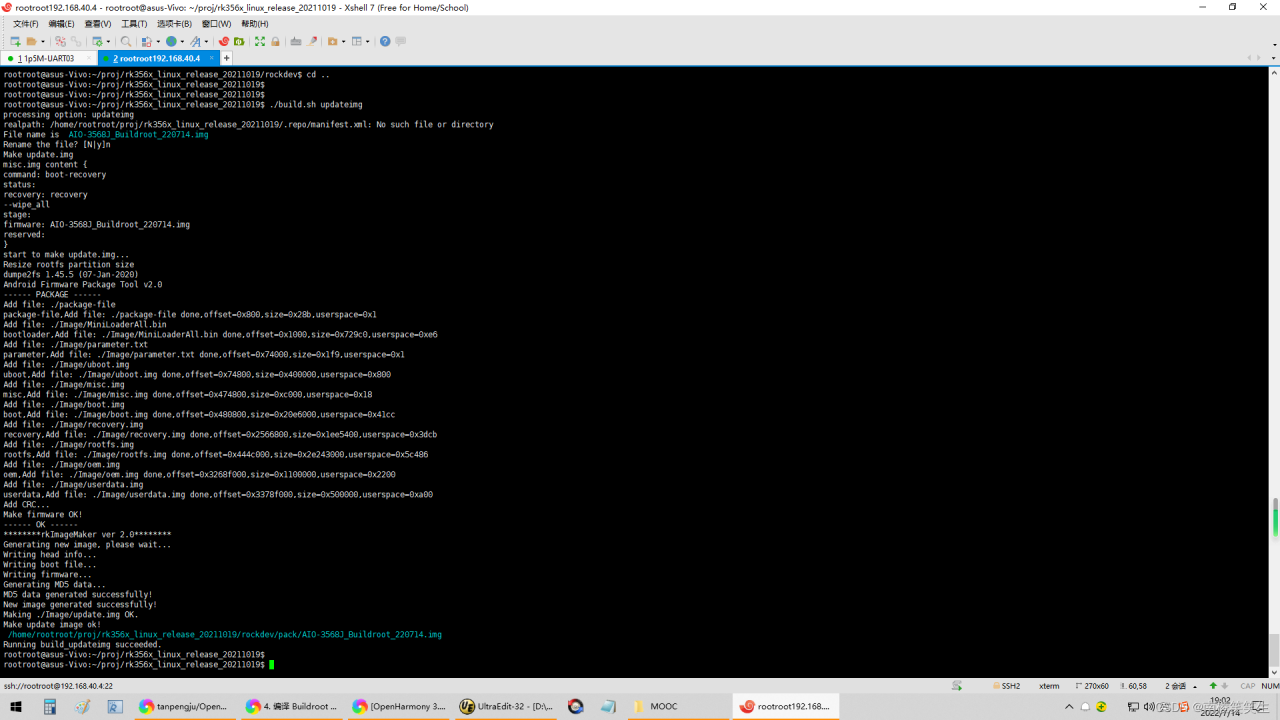Click the 2 会话 sessions status entry
The height and width of the screenshot is (720, 1280).
[x=1176, y=686]
